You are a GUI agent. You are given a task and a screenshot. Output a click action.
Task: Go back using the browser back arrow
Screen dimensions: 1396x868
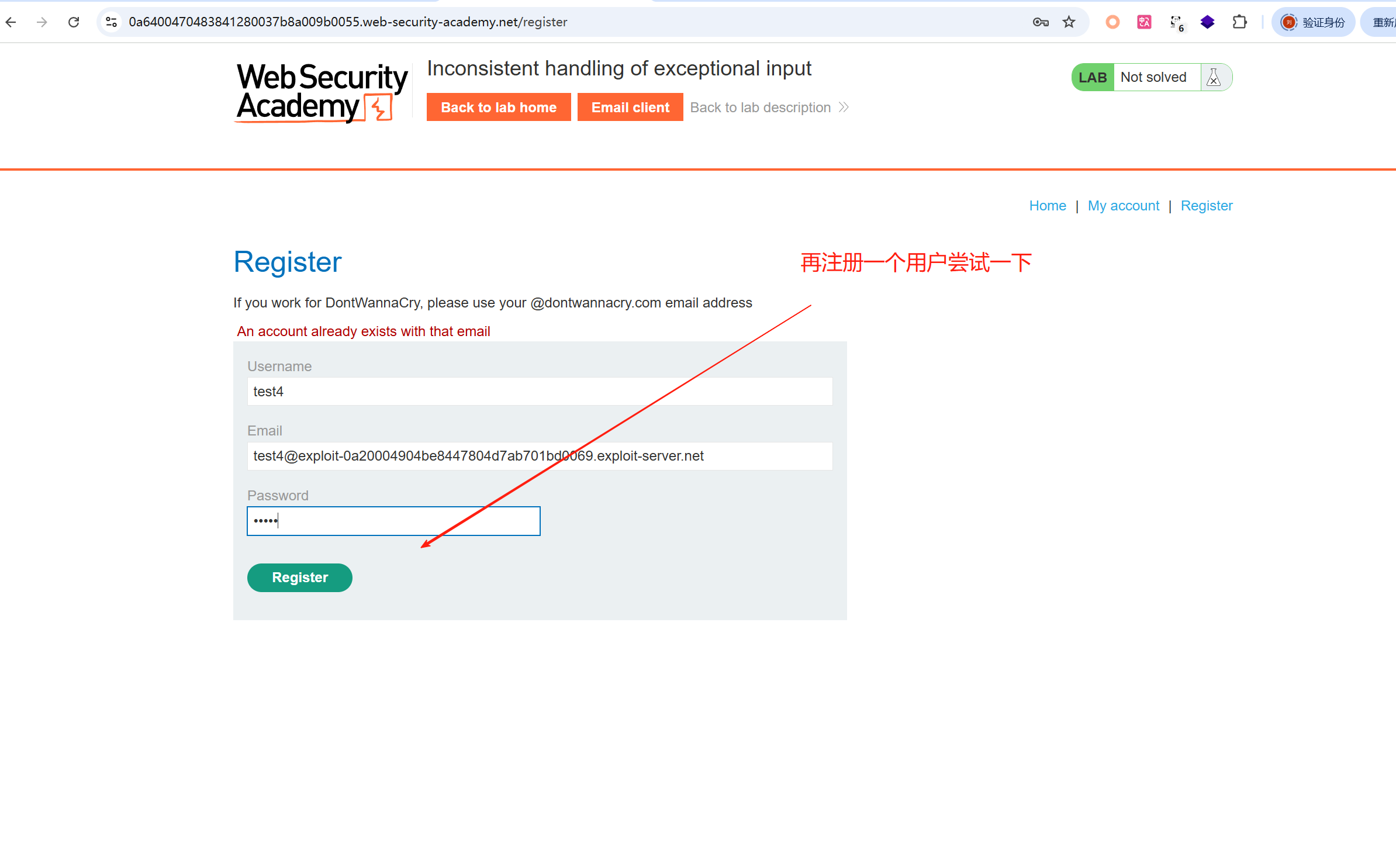(x=11, y=22)
